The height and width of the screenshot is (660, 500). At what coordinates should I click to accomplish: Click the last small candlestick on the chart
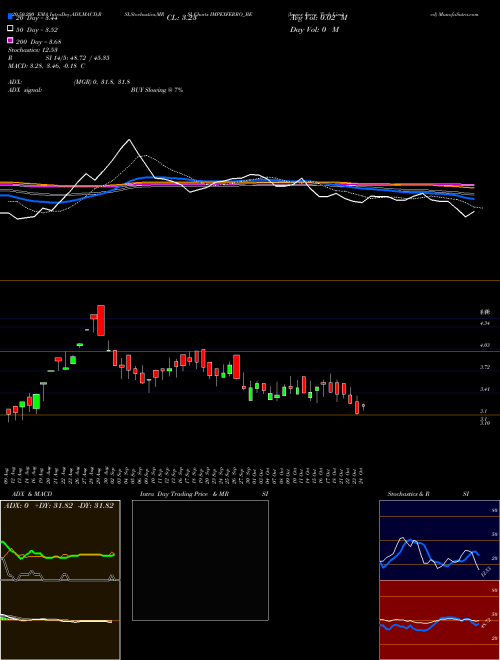(x=363, y=406)
